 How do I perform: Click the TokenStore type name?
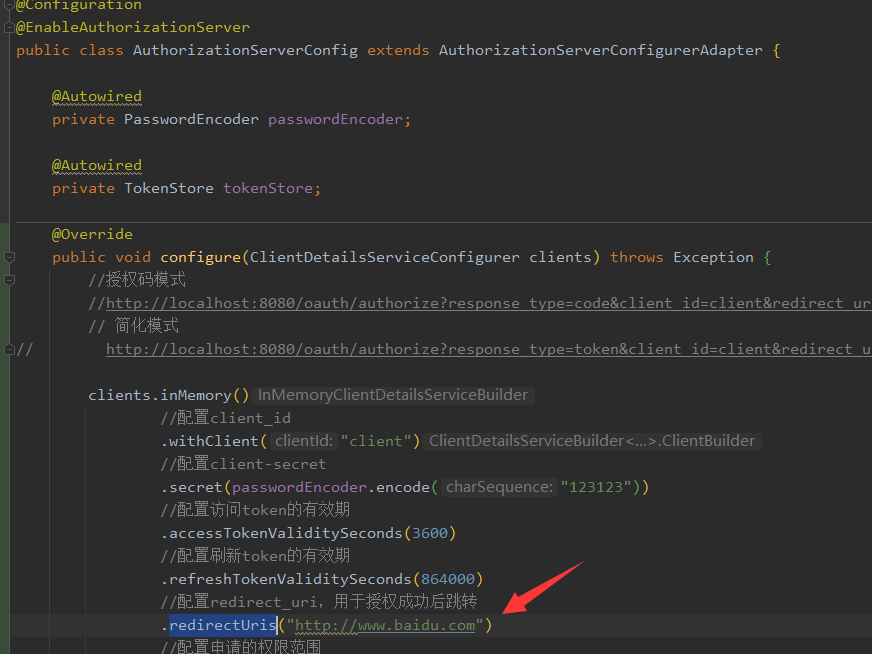point(169,189)
